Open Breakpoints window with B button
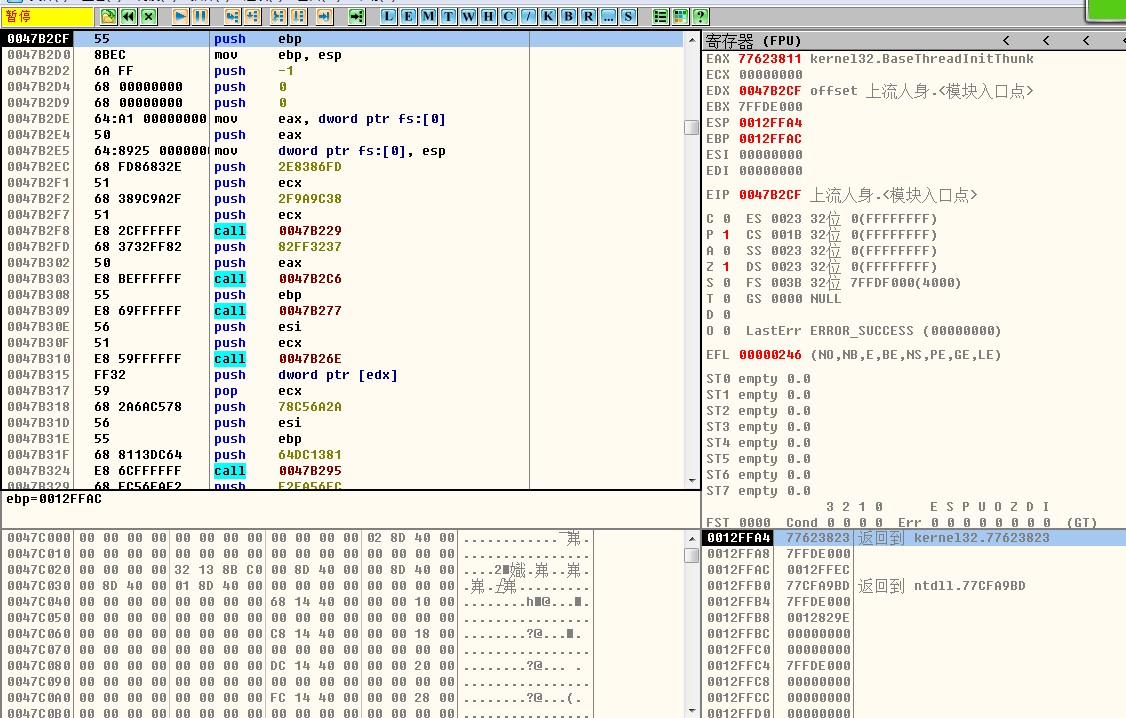Viewport: 1126px width, 718px height. click(x=568, y=16)
